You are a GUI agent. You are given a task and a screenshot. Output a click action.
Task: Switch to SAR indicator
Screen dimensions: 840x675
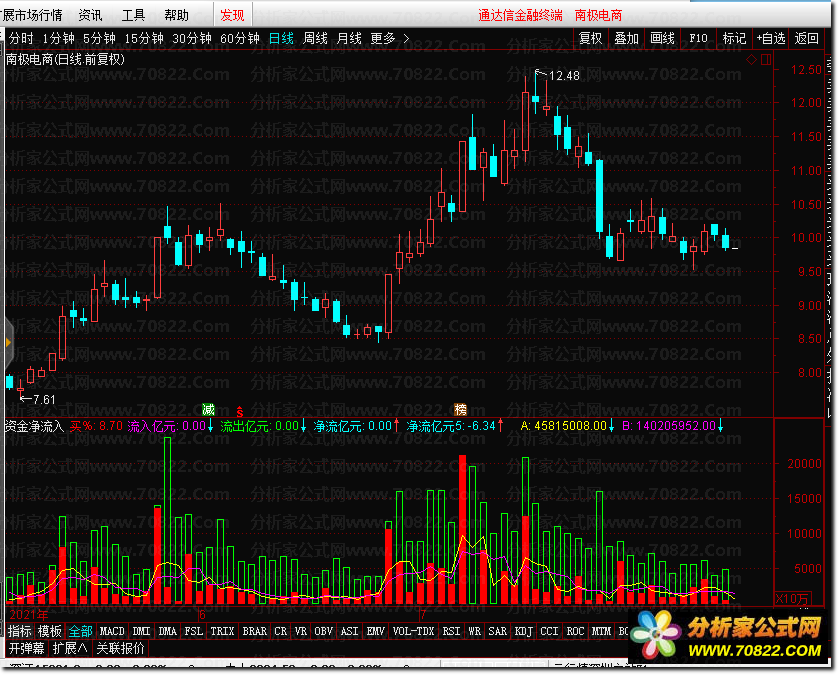click(498, 632)
